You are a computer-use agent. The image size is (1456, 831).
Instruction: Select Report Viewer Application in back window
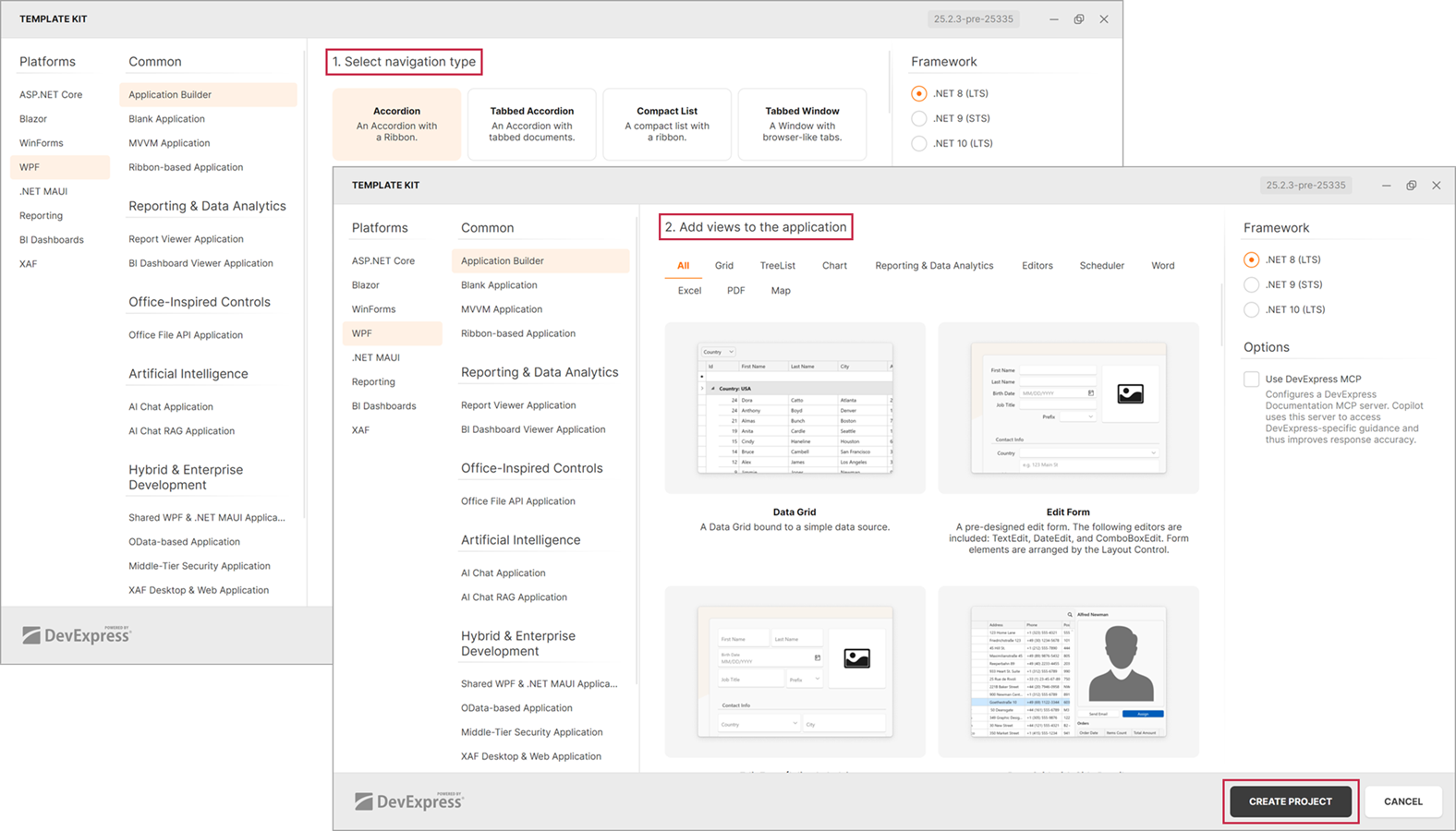[x=186, y=239]
